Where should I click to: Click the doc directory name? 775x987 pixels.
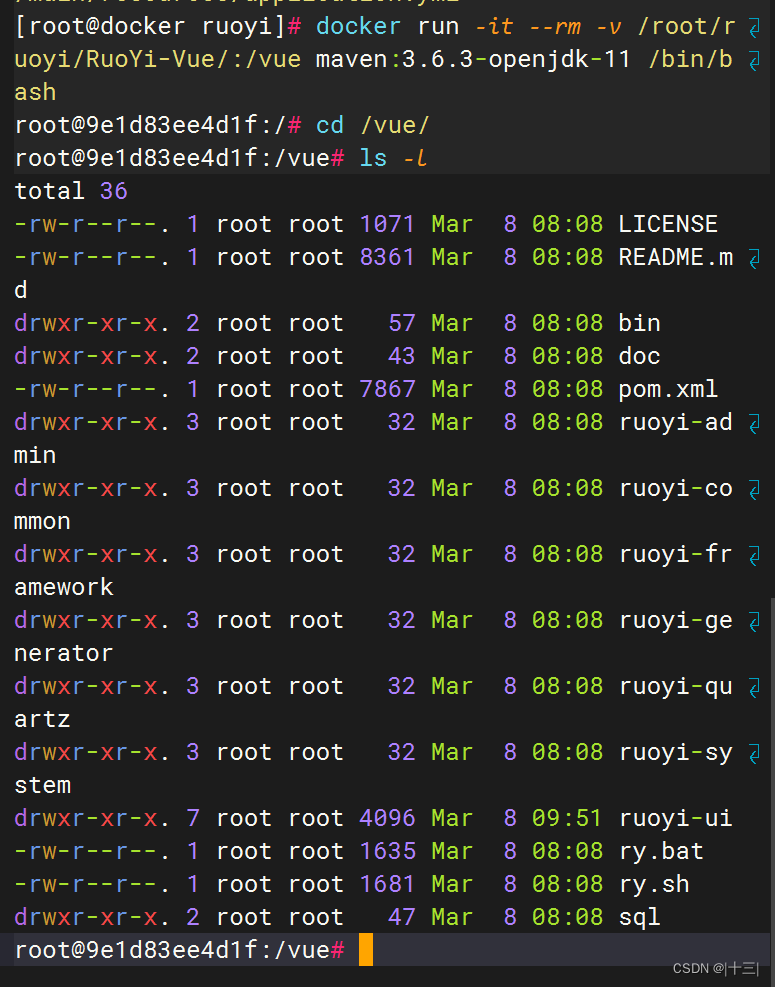click(x=639, y=356)
